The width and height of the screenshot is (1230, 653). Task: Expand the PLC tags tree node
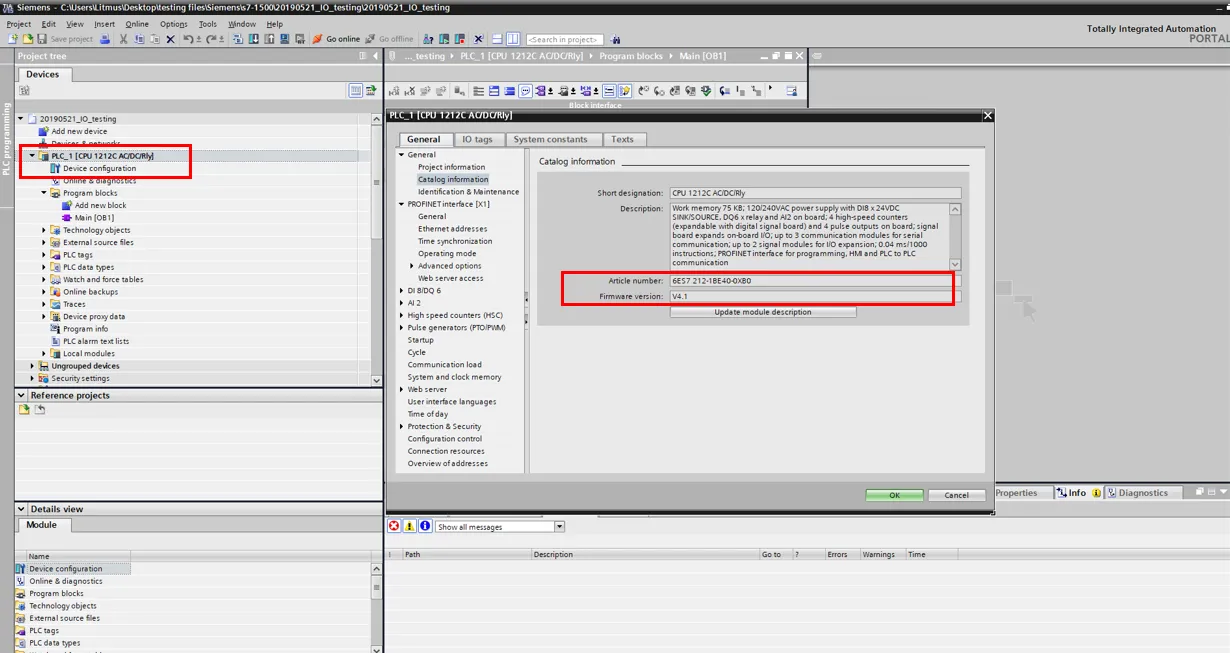pos(44,255)
